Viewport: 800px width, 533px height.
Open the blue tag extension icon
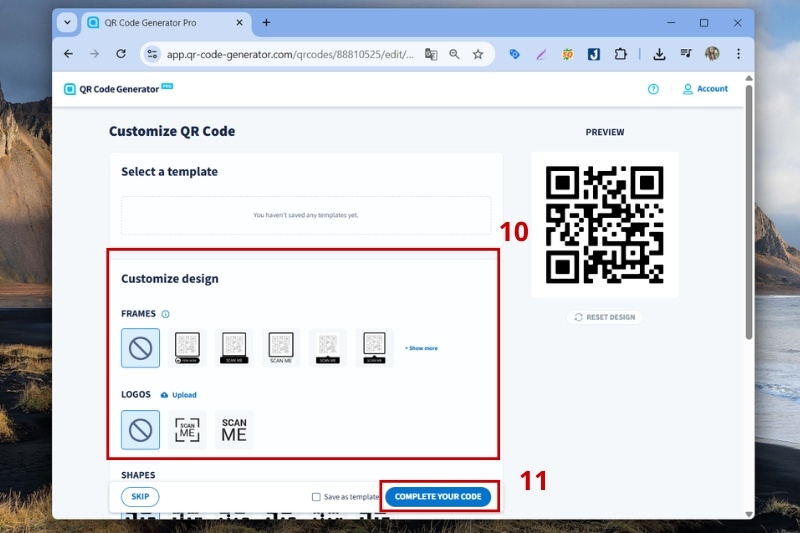tap(515, 54)
